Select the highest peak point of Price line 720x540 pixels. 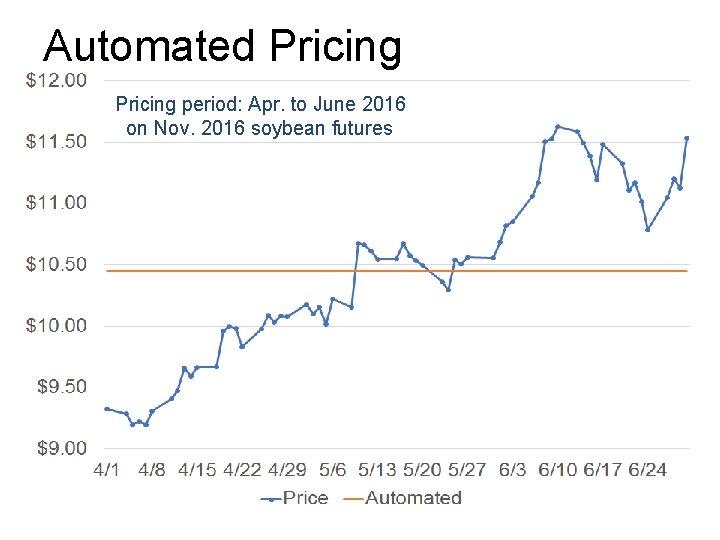(557, 127)
